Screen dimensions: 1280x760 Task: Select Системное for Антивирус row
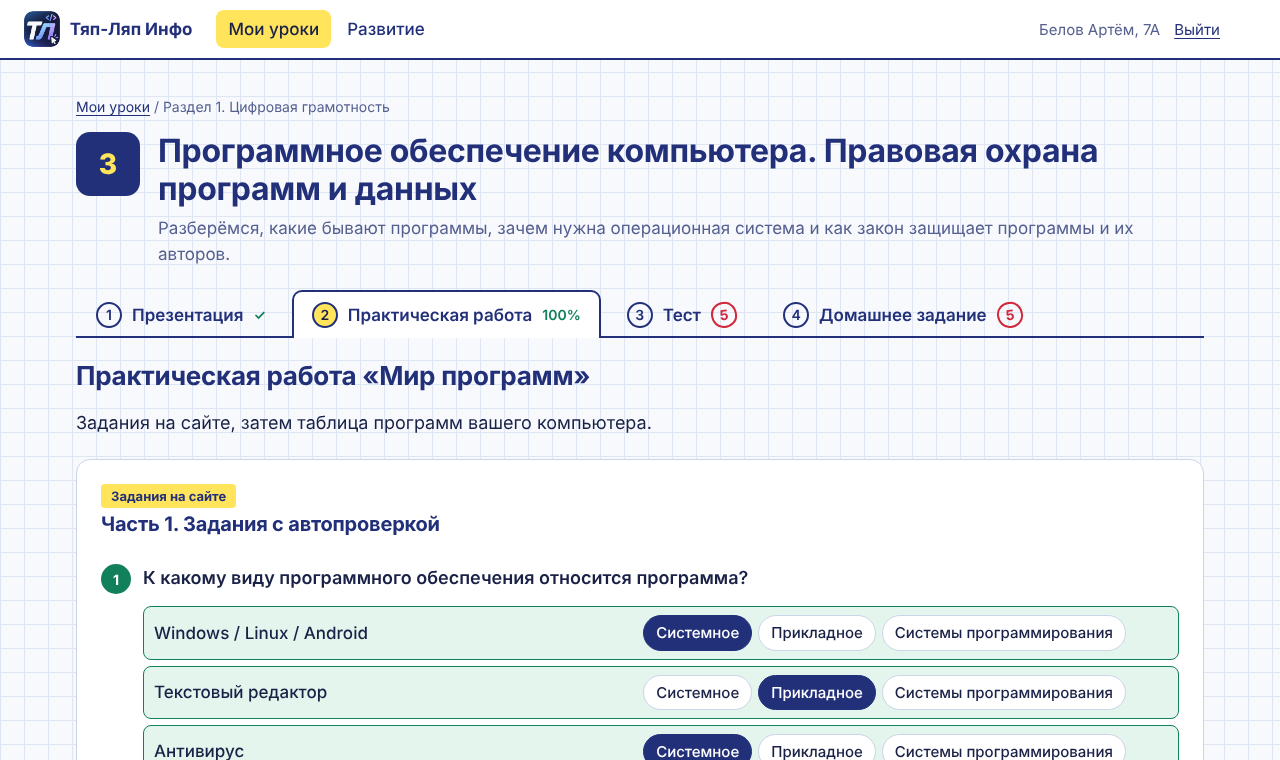tap(697, 749)
